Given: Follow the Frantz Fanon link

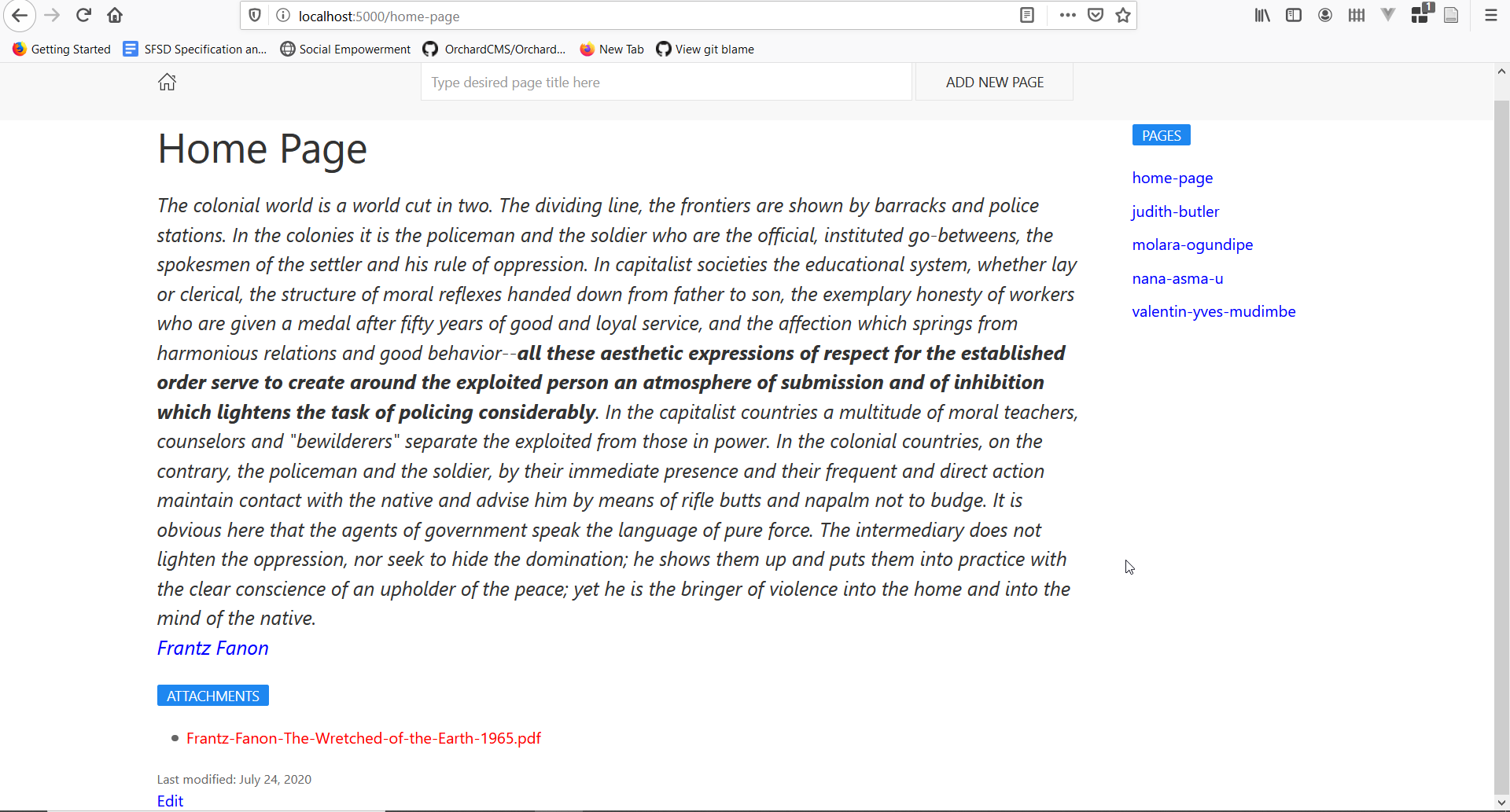Looking at the screenshot, I should click(212, 648).
